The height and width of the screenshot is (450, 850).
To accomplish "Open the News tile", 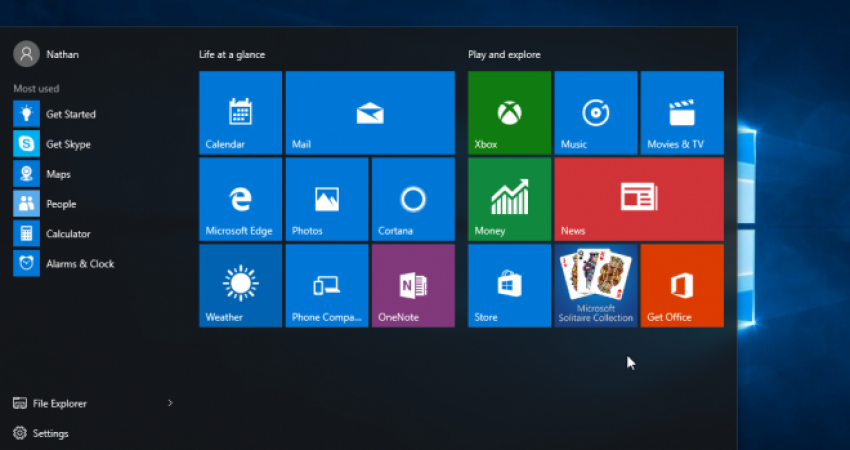I will (639, 199).
